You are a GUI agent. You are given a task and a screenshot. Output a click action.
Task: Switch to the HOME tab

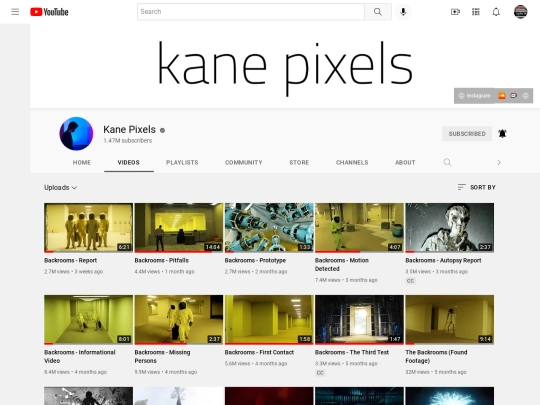(x=82, y=162)
